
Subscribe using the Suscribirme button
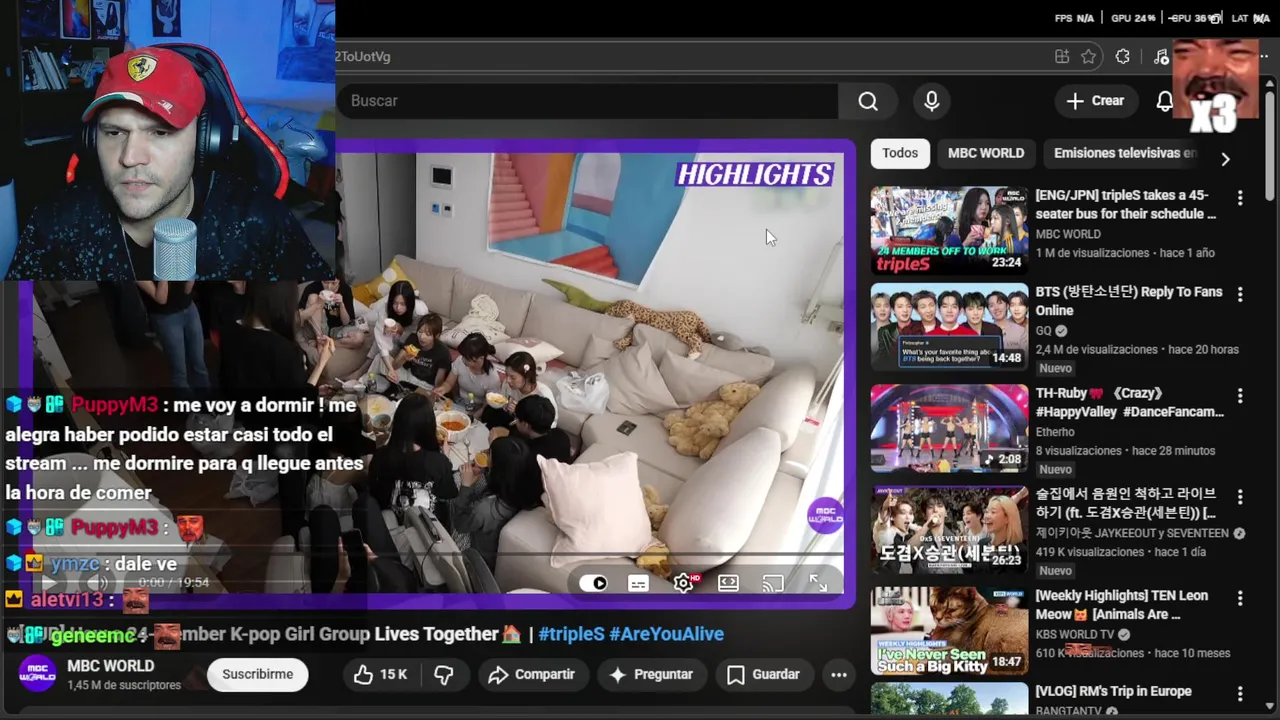coord(258,675)
